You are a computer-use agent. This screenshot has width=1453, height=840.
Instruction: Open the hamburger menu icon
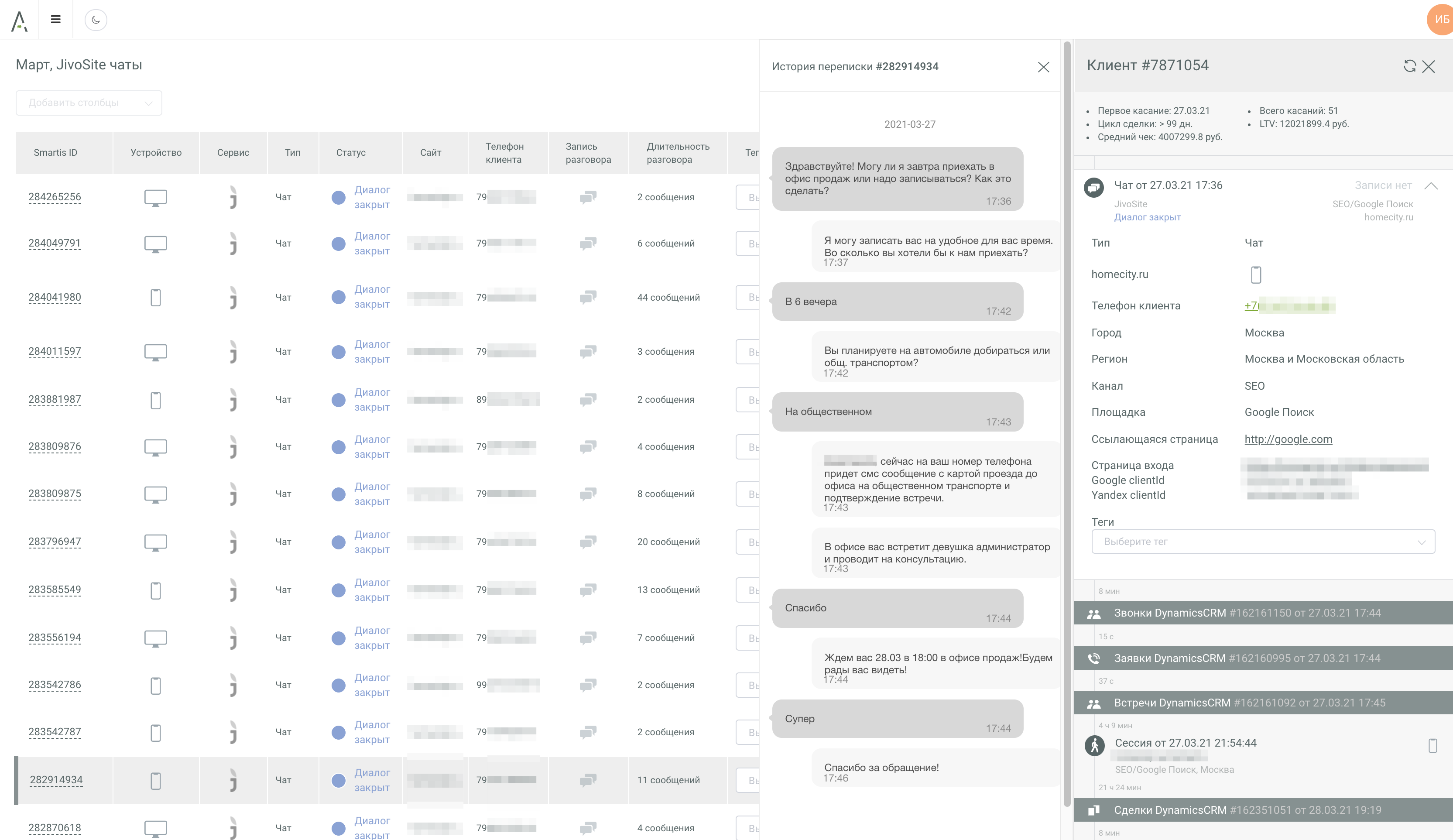pos(55,20)
